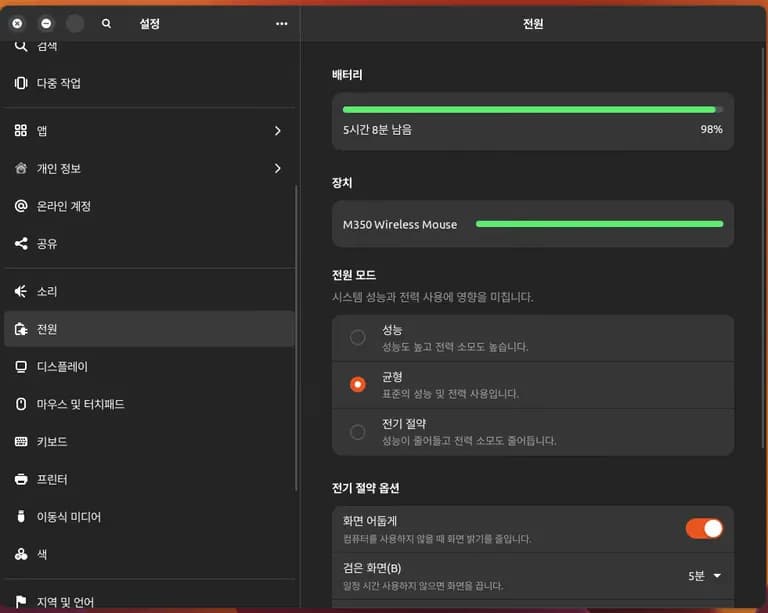This screenshot has height=613, width=768.
Task: Open 온라인 계정 settings page
Action: point(64,206)
